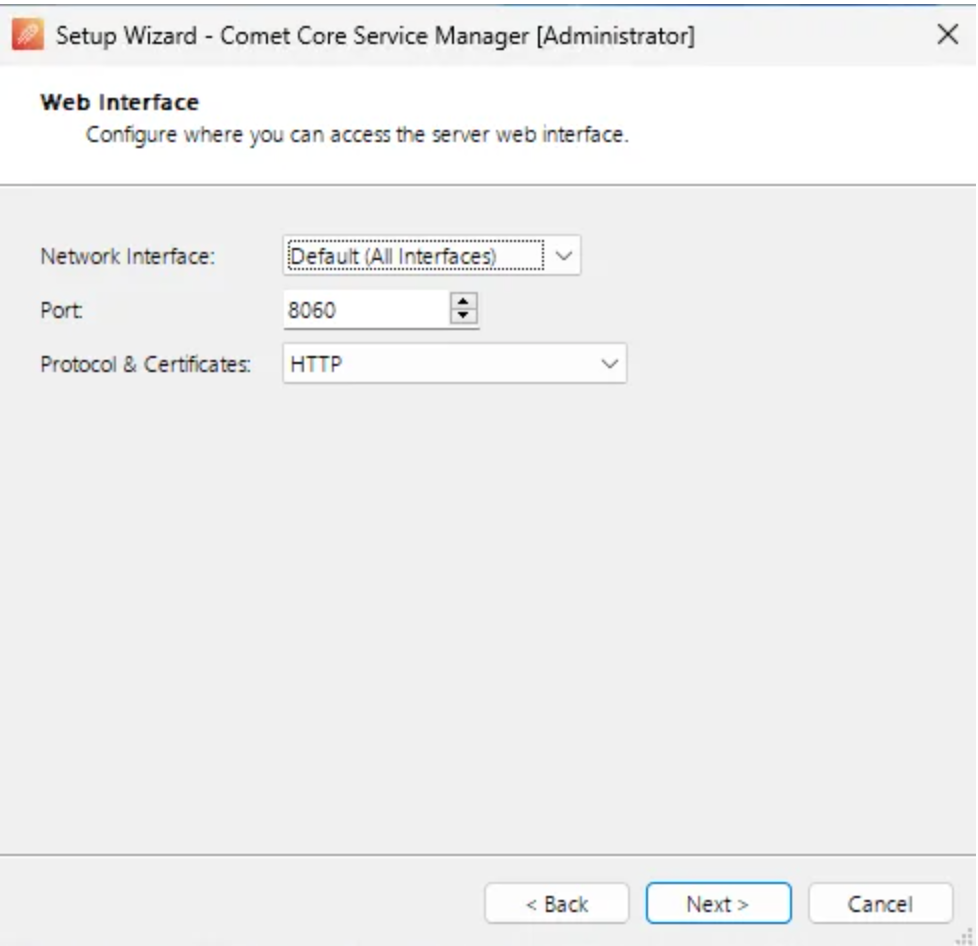978x946 pixels.
Task: Cancel the setup wizard
Action: pyautogui.click(x=879, y=903)
